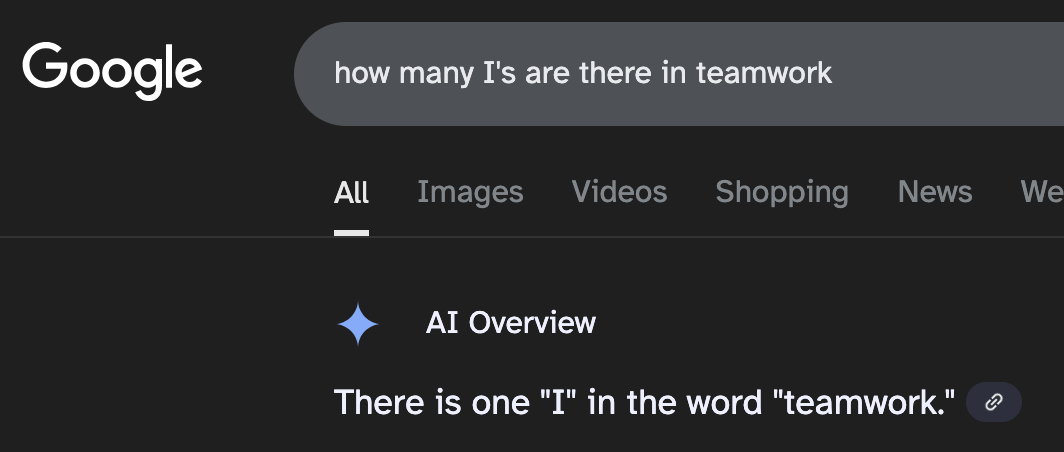The width and height of the screenshot is (1064, 452).
Task: Go to Google home via logo
Action: click(112, 71)
